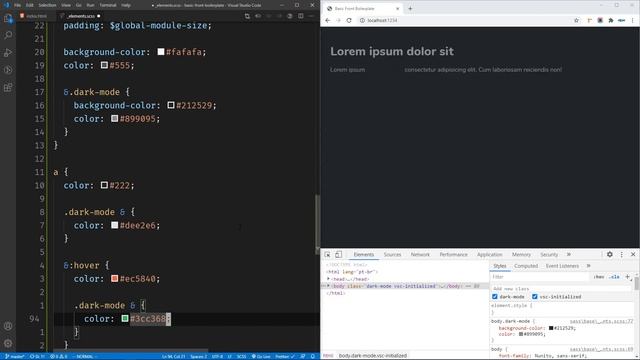The height and width of the screenshot is (360, 640).
Task: Select body.dark-mode.vsc-initialized breadcrumb in DevTools
Action: point(373,356)
